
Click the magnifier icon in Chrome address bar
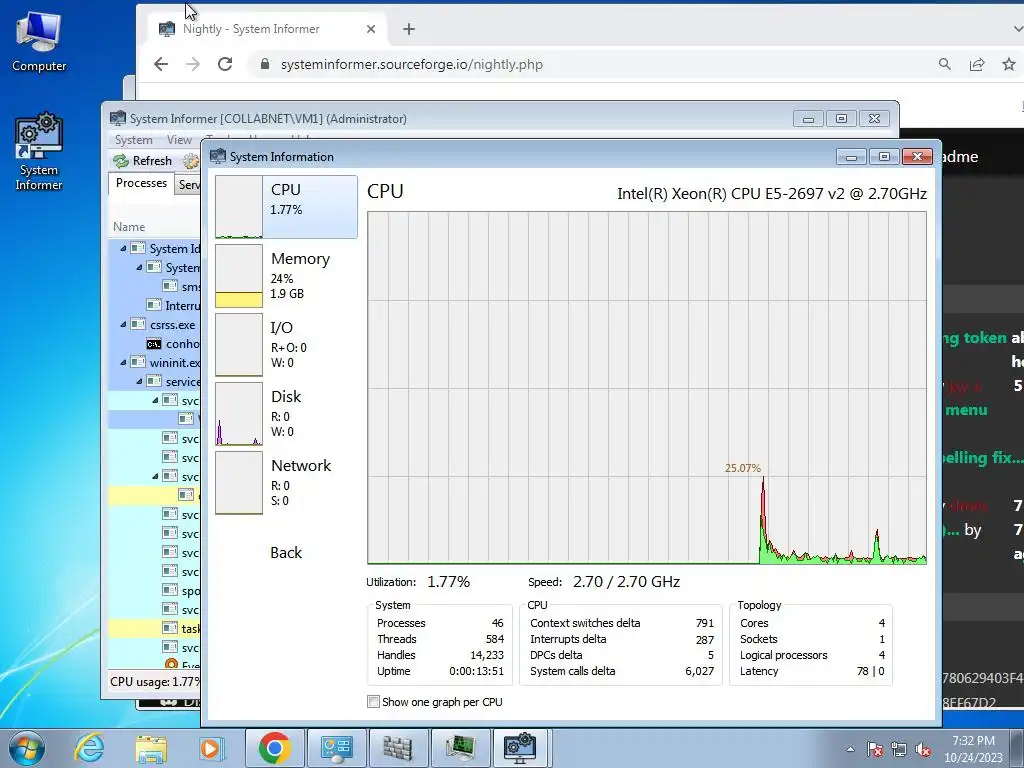click(944, 64)
